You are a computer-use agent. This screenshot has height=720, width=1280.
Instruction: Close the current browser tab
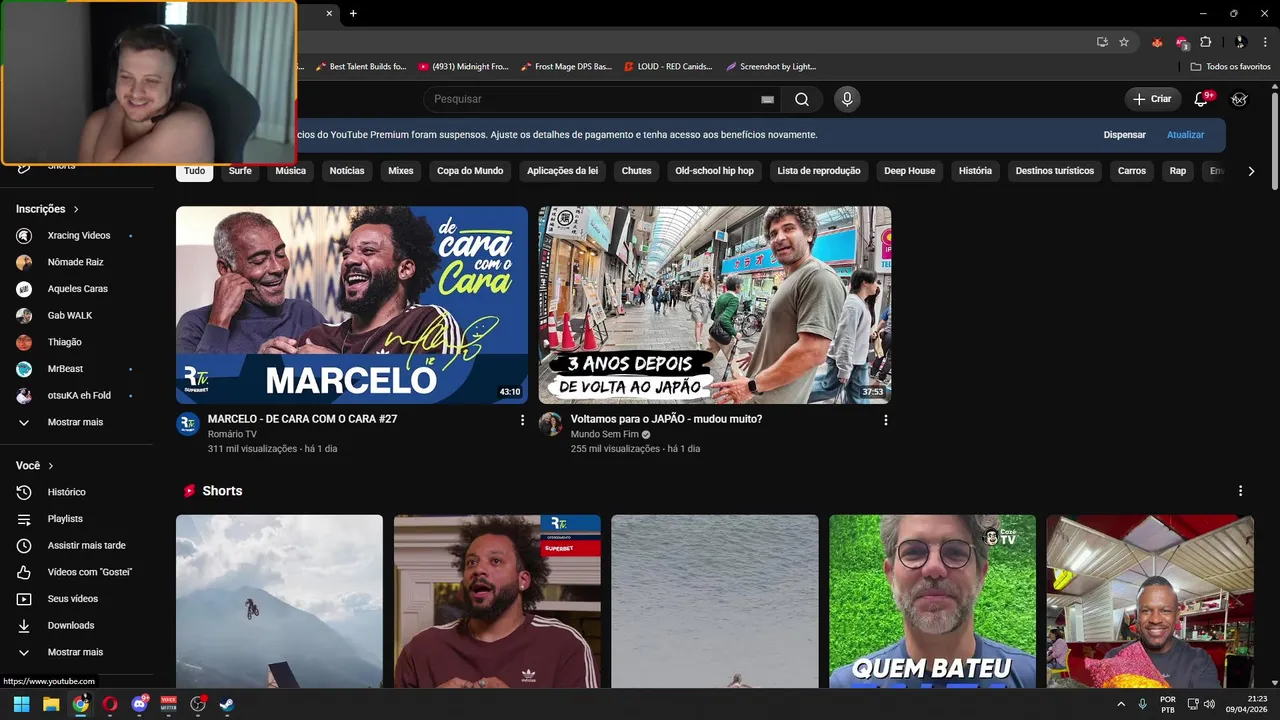tap(329, 13)
